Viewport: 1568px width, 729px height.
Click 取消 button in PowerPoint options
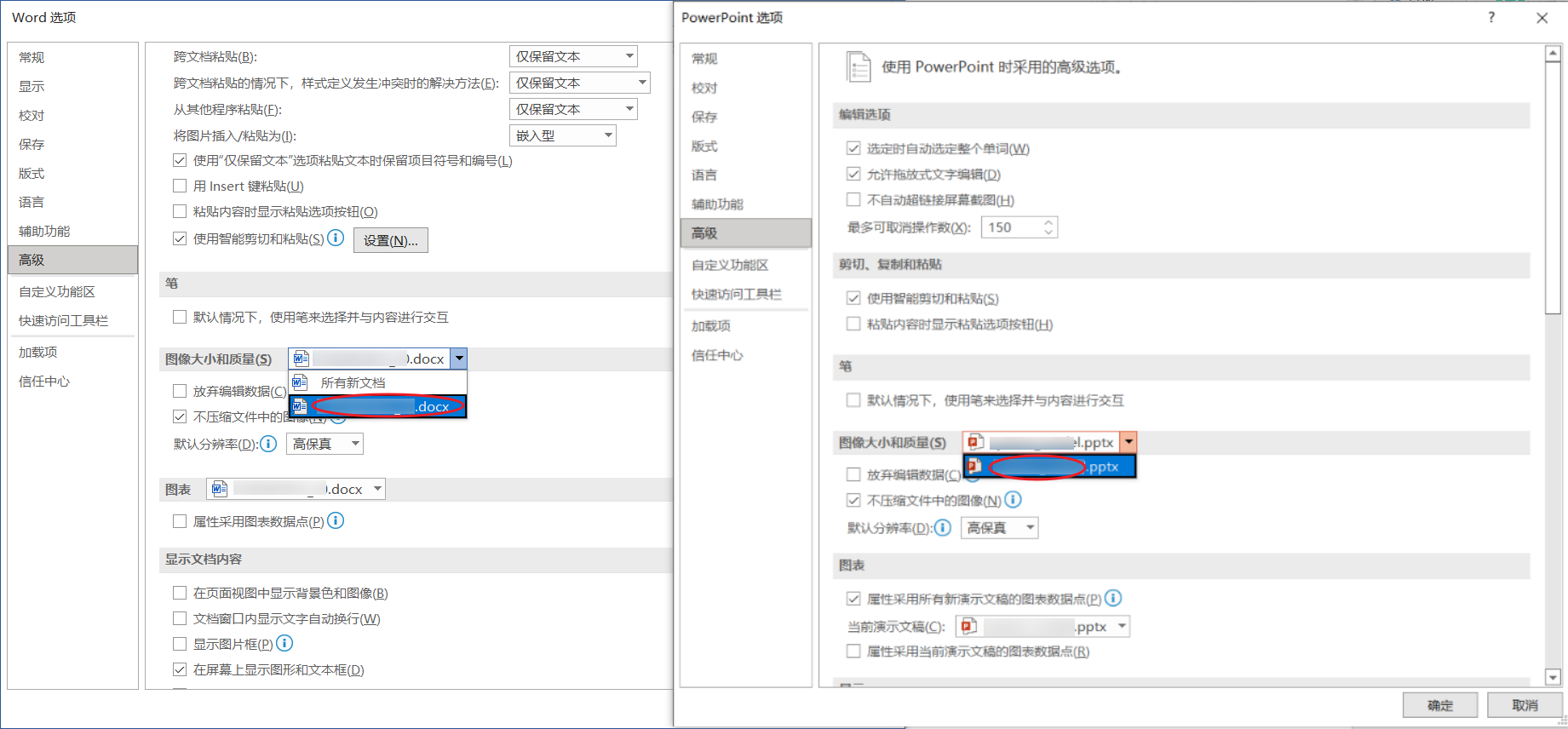[1525, 705]
